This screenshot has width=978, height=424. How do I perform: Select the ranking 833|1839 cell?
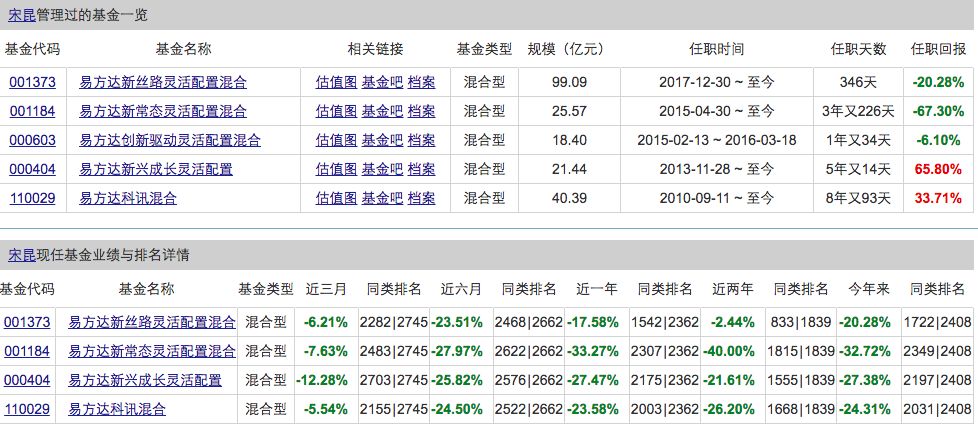pos(801,322)
